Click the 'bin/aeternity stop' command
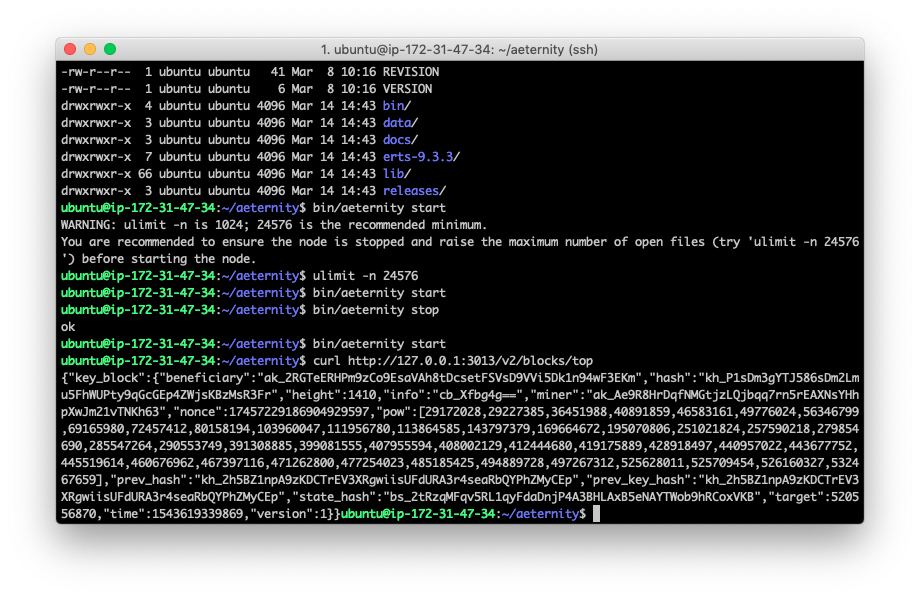Image resolution: width=920 pixels, height=598 pixels. pos(376,310)
